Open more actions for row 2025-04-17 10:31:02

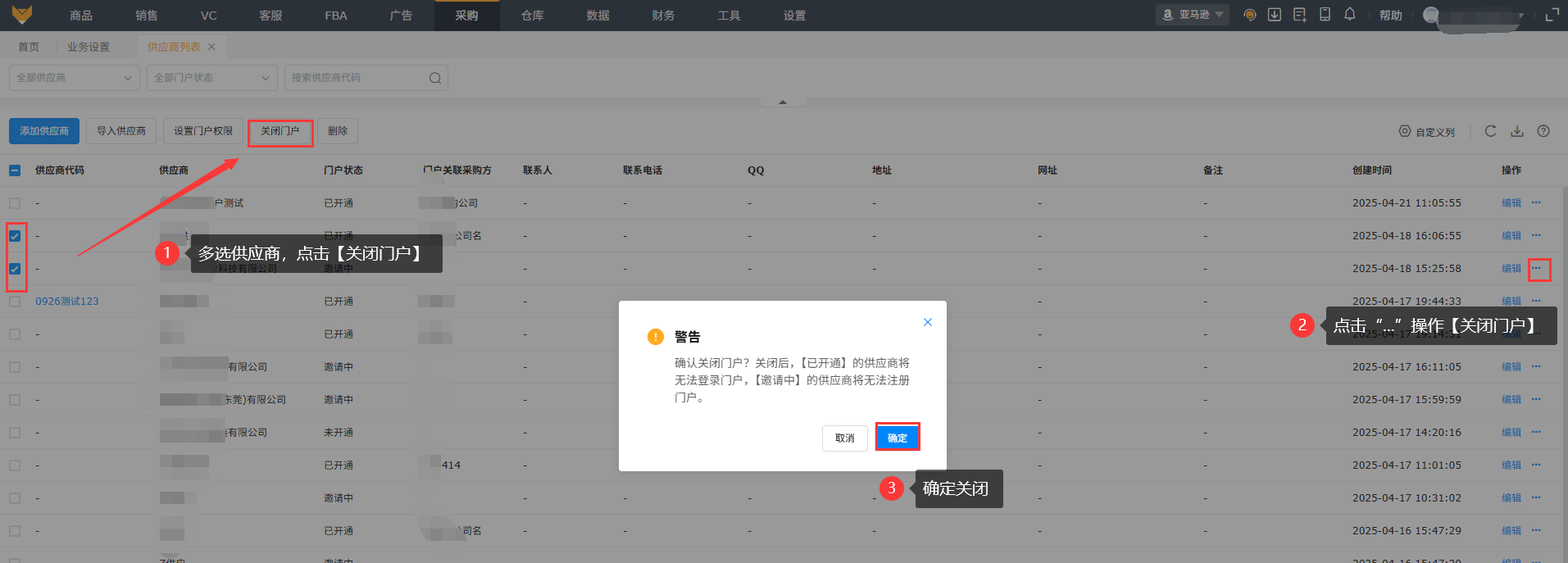1536,497
